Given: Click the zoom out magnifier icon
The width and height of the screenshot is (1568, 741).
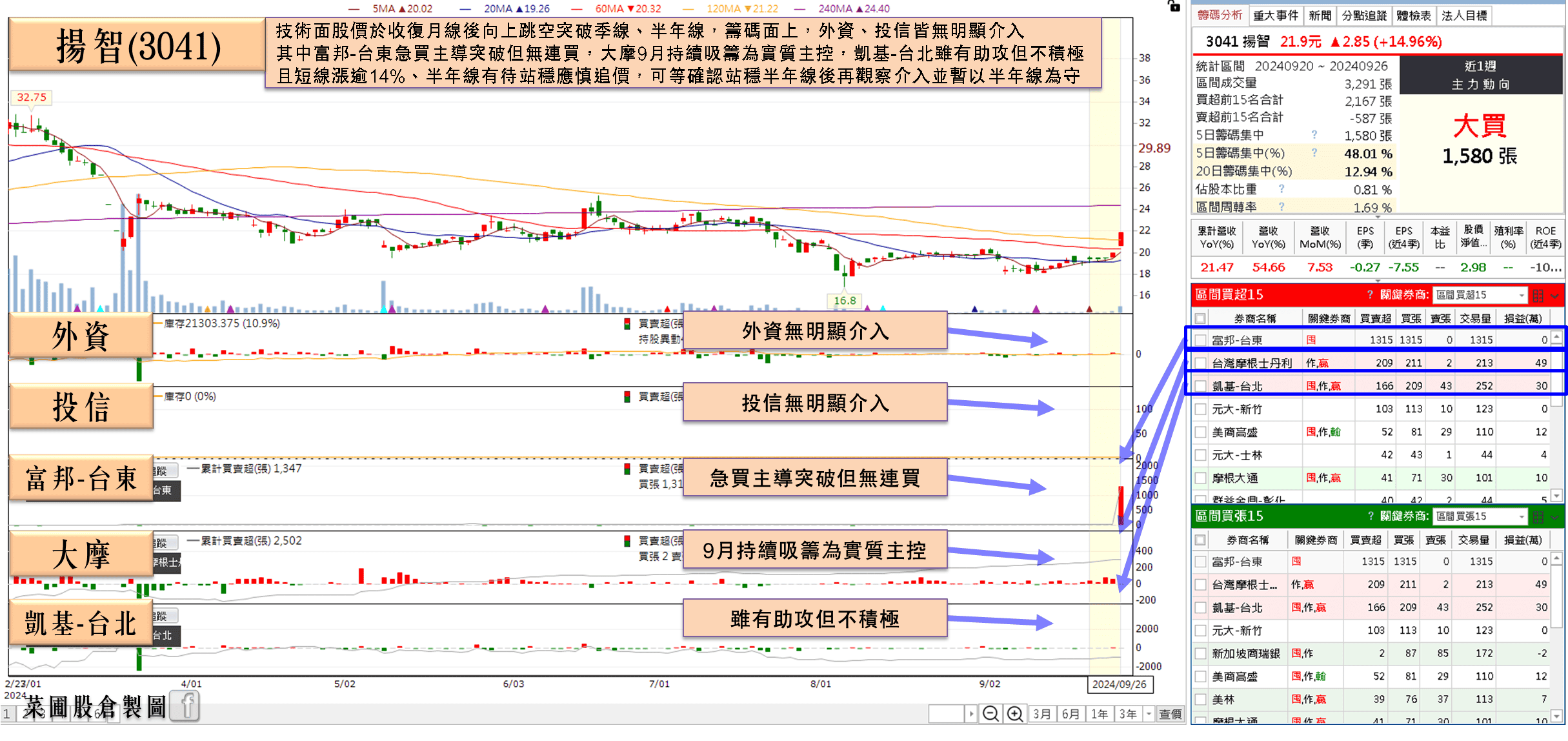Looking at the screenshot, I should pos(990,714).
